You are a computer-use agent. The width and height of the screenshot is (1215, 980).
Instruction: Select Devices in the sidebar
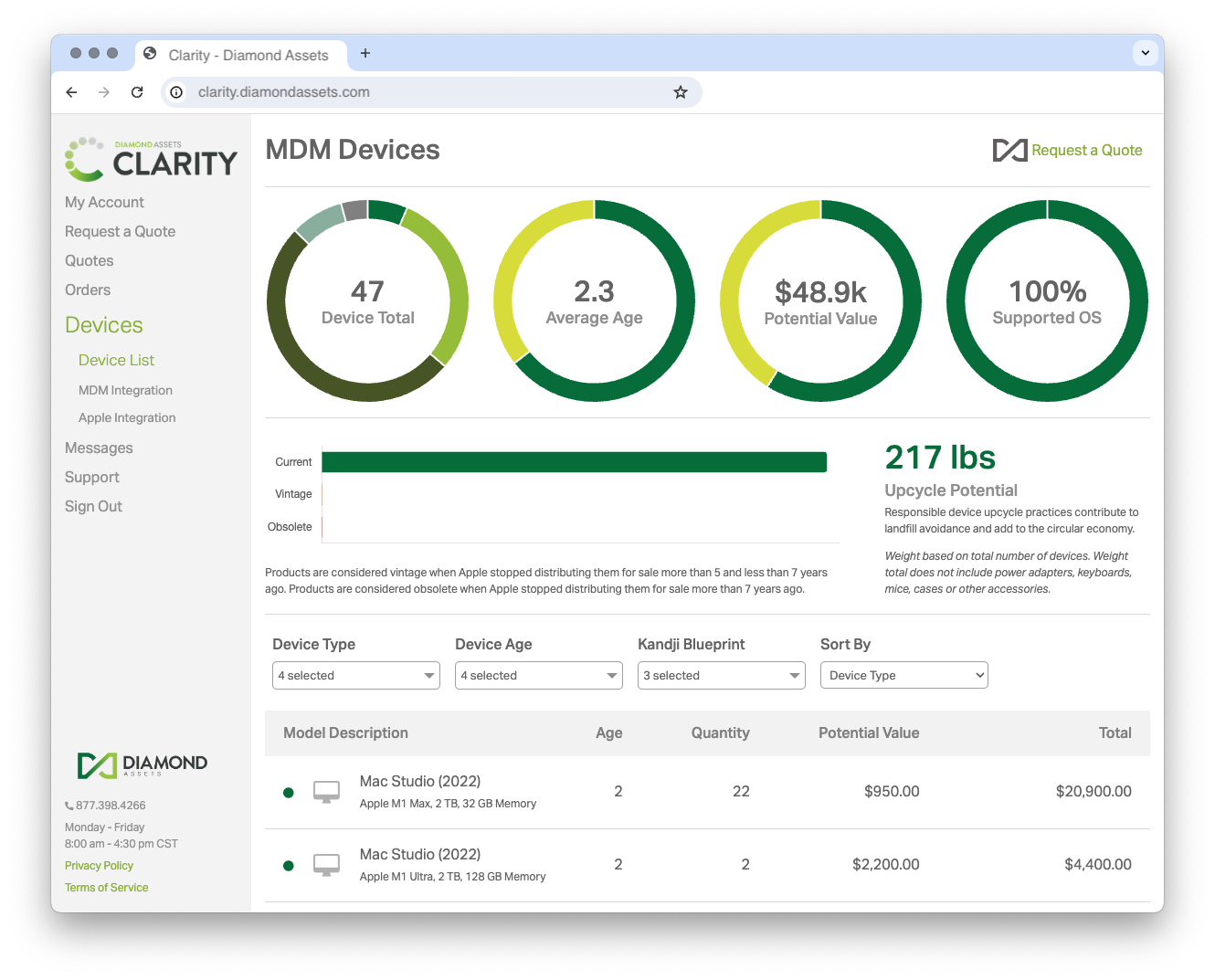coord(104,325)
